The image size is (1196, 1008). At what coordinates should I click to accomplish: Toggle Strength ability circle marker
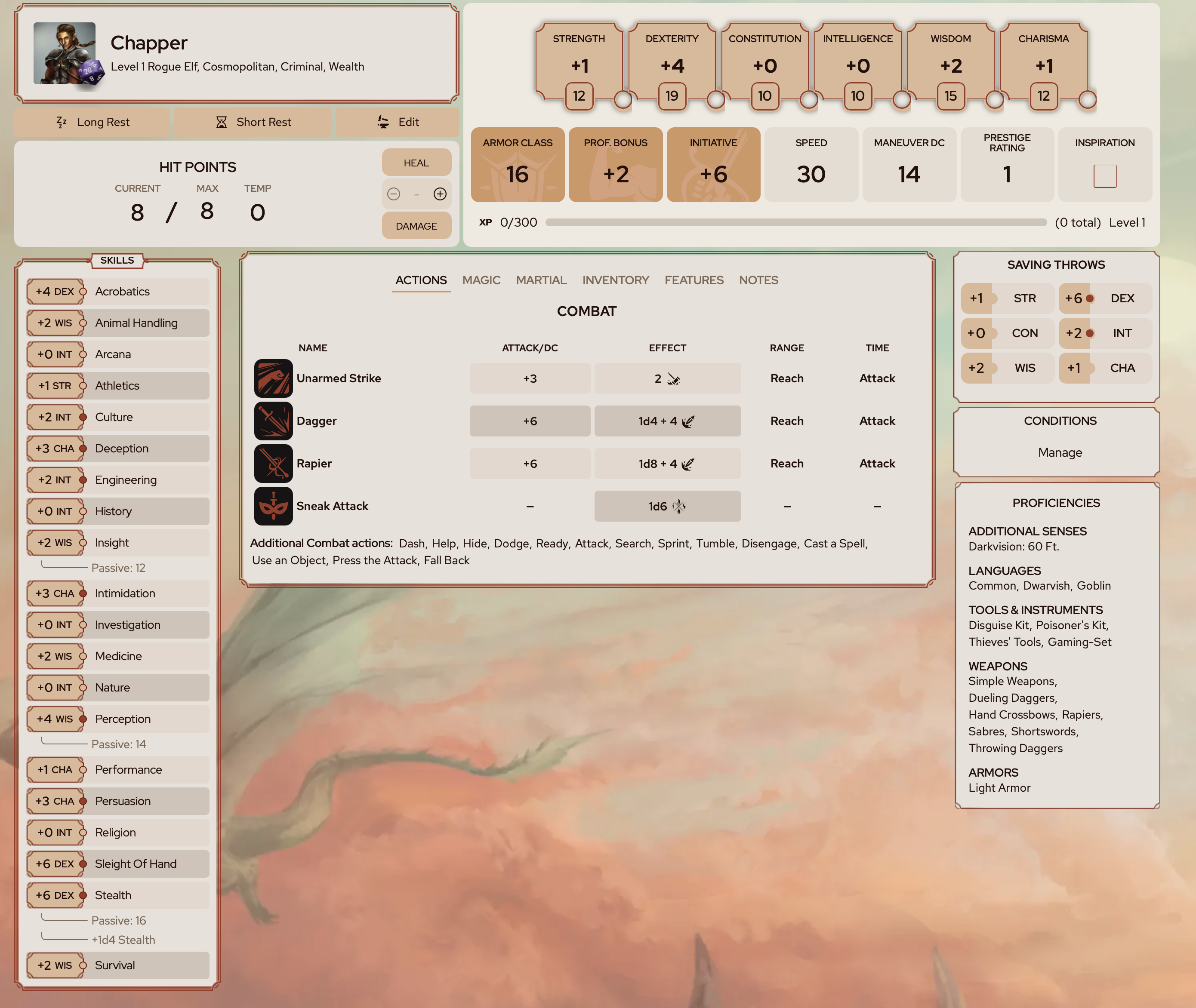point(623,100)
